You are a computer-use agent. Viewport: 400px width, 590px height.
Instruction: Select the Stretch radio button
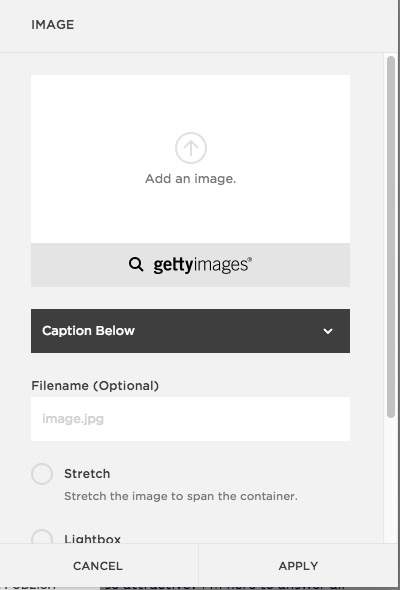42,474
